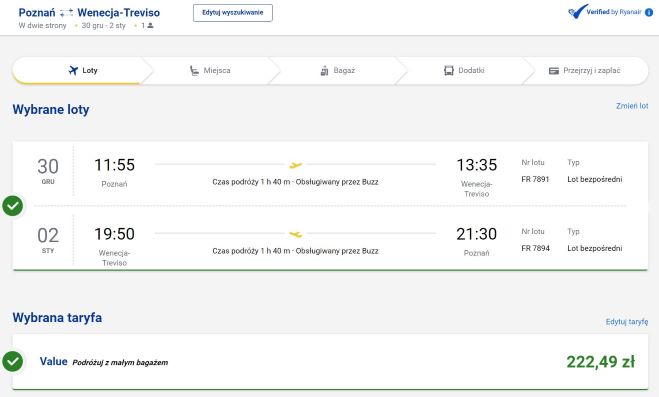The width and height of the screenshot is (659, 397).
Task: Click the Edytuj taryfę link
Action: (x=627, y=322)
